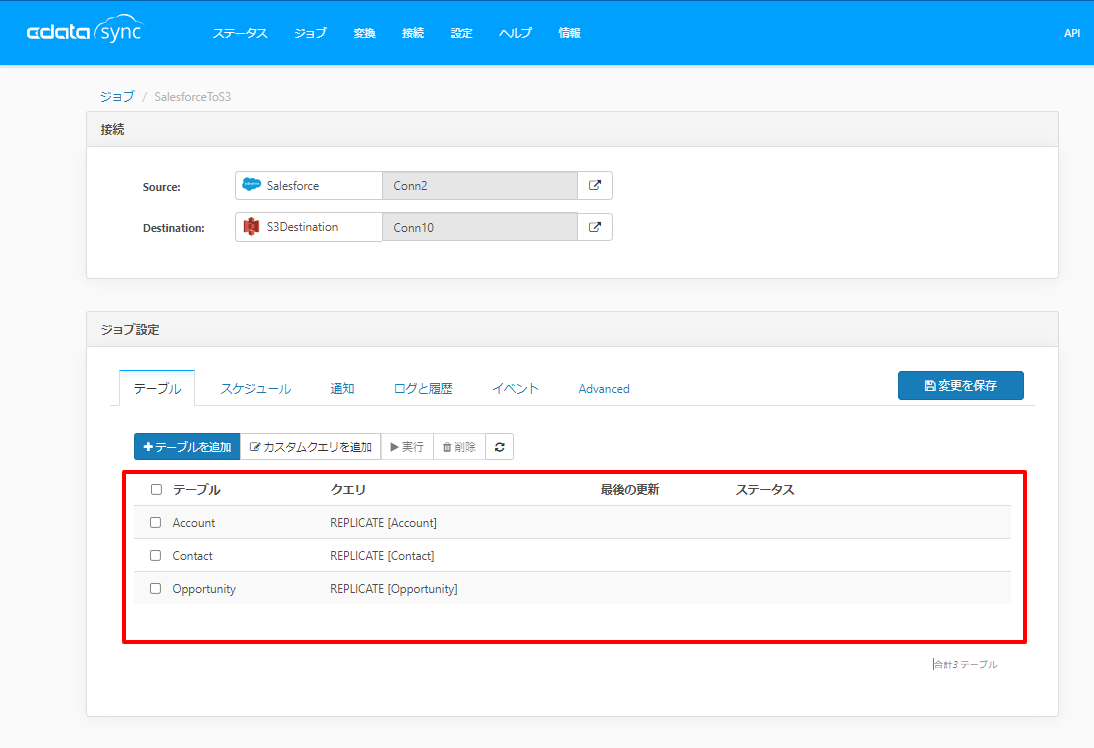
Task: Click the 最後の更新 column header
Action: (629, 490)
